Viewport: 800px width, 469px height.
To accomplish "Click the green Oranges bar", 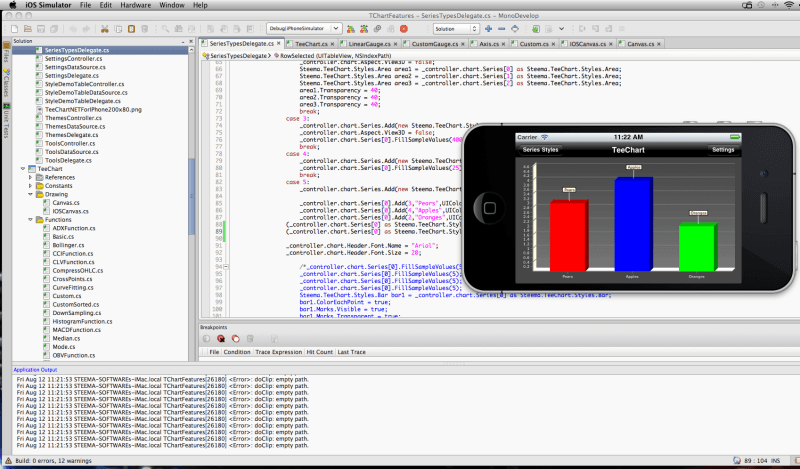I will (x=697, y=247).
